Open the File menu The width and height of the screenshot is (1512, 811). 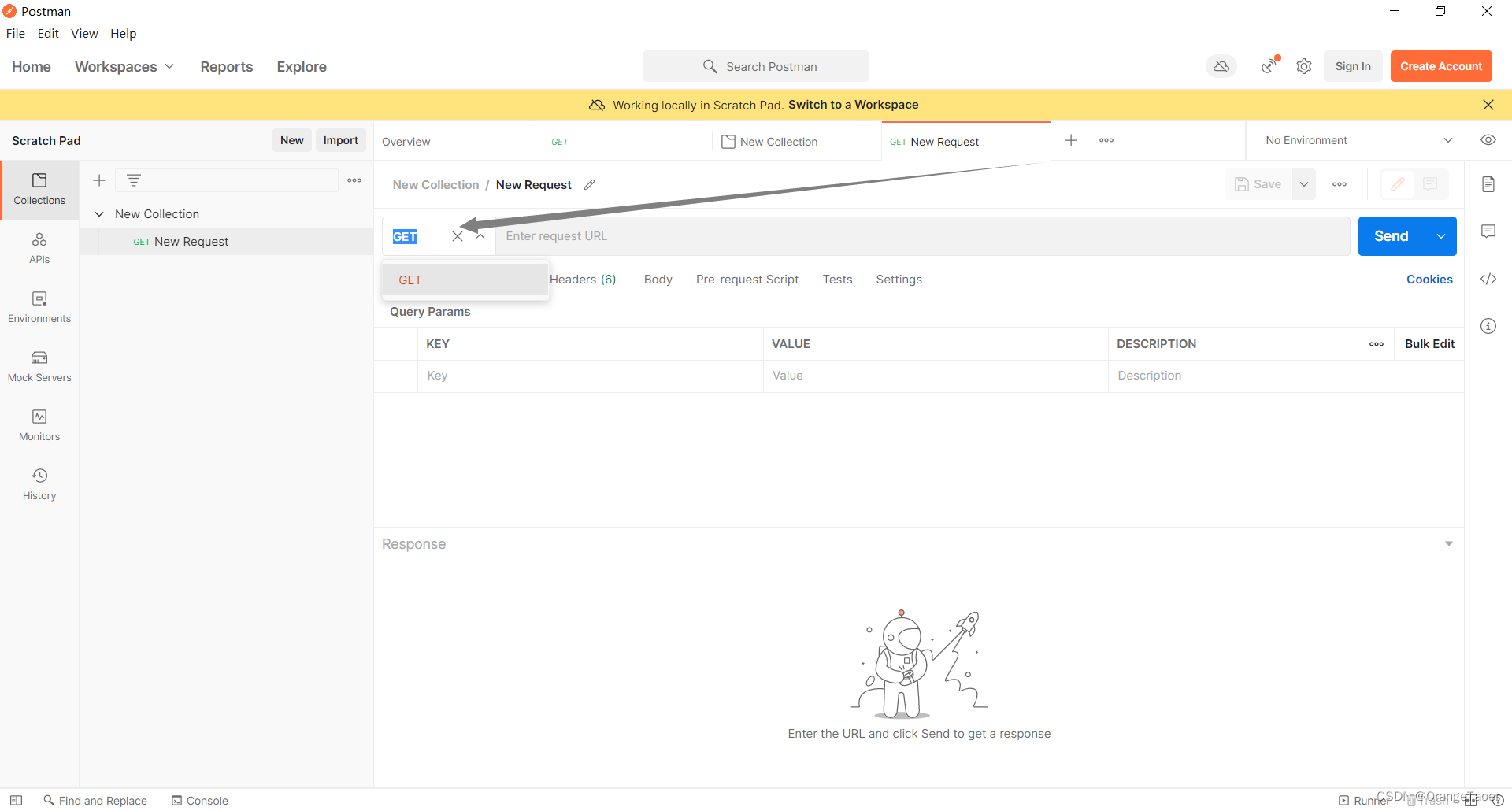click(x=16, y=33)
